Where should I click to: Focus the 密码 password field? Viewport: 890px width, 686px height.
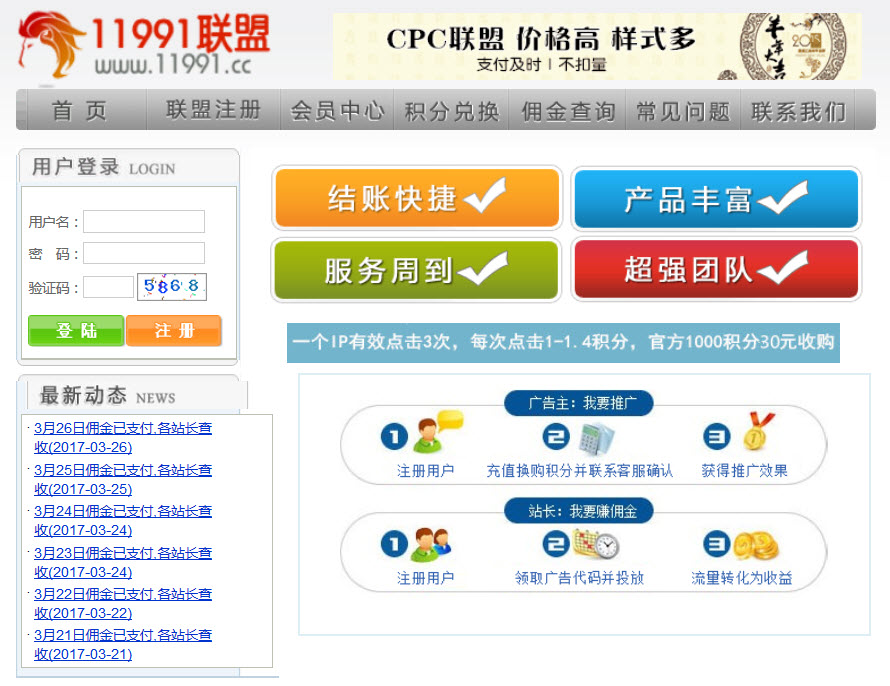tap(144, 253)
